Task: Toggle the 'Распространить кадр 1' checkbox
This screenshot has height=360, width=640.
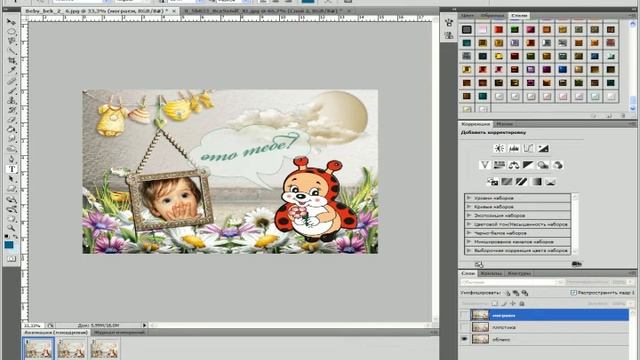Action: [573, 293]
